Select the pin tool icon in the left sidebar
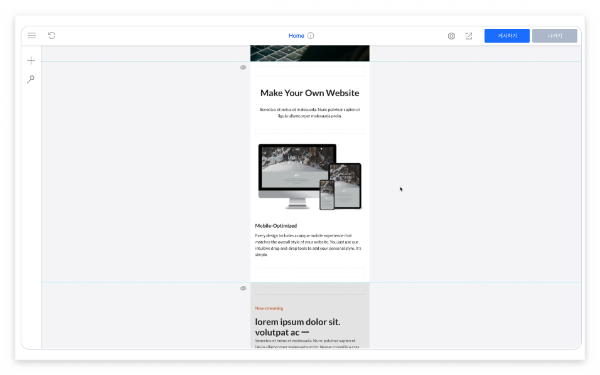The image size is (600, 375). pos(31,79)
